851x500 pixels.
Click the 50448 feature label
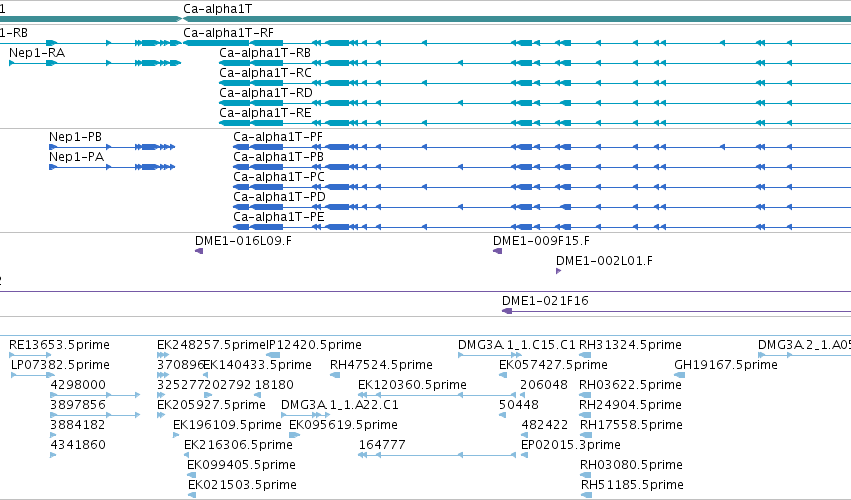coord(518,406)
